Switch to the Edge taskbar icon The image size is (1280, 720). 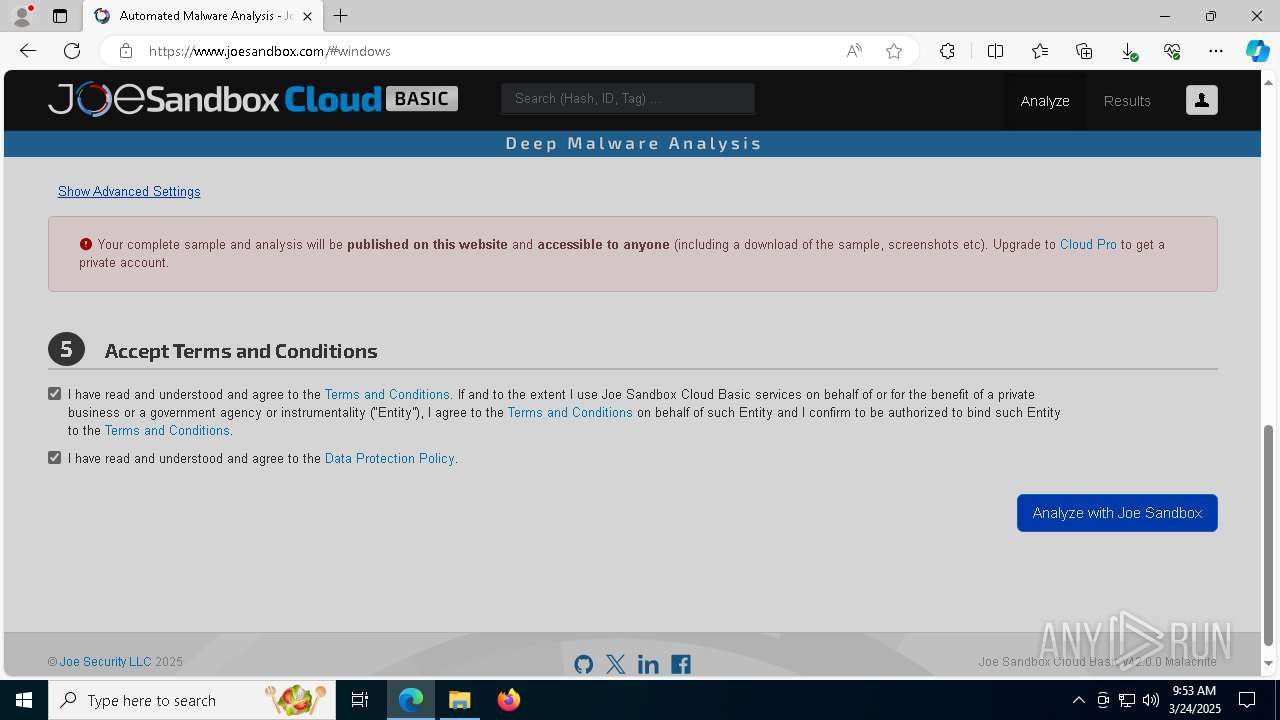coord(411,700)
